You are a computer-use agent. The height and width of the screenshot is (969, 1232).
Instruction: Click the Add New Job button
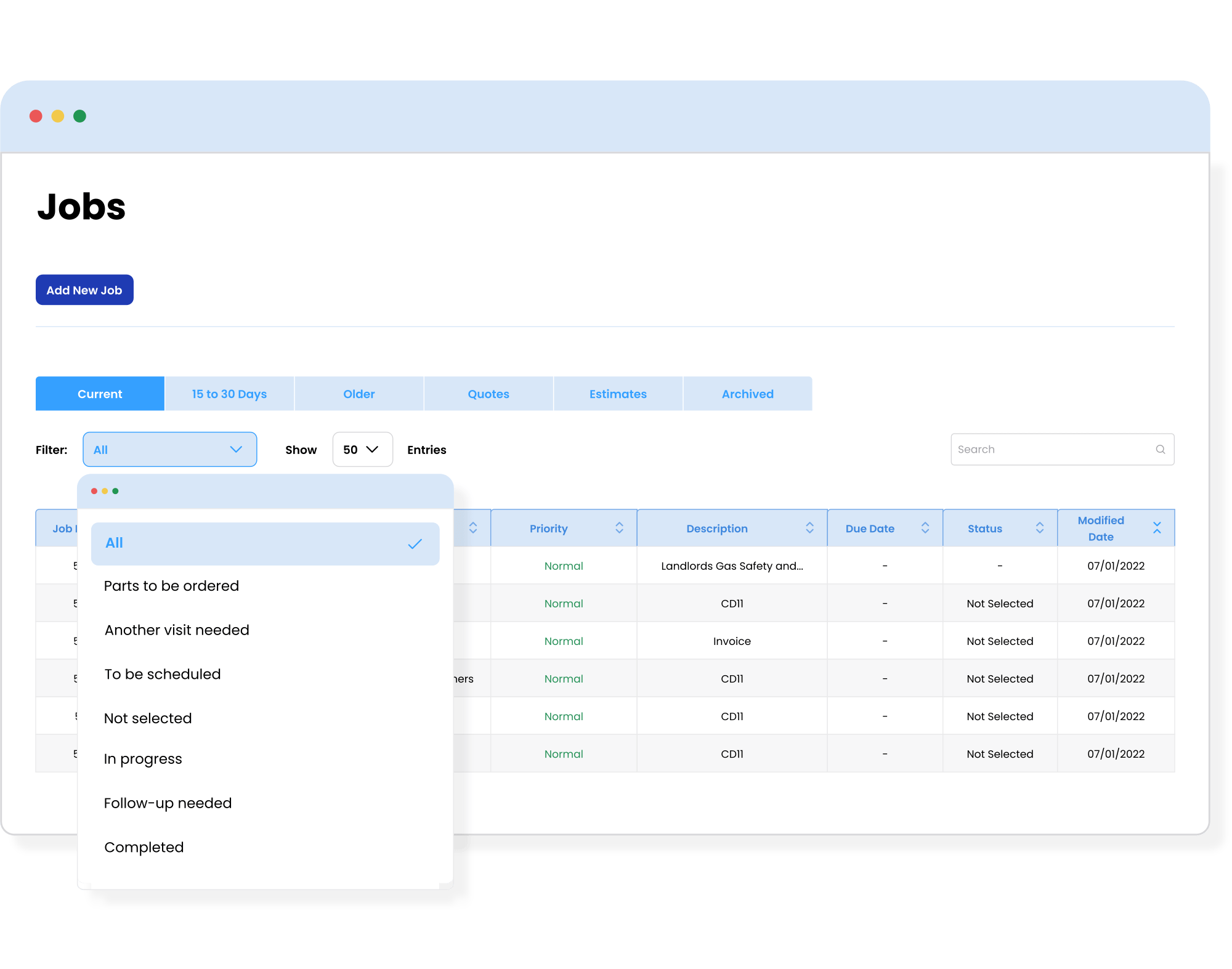84,290
